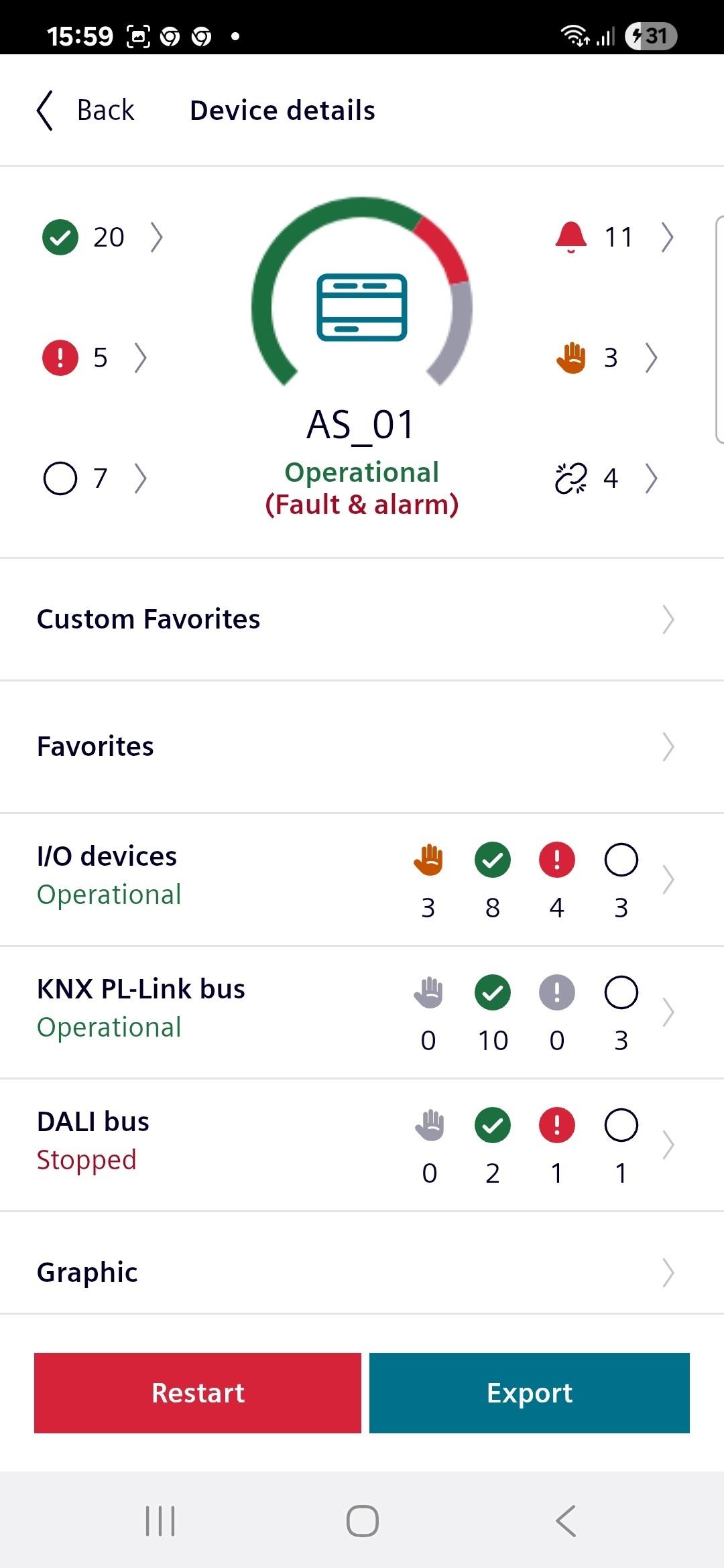Screen dimensions: 724x1568
Task: Tap orange hand icon in I/O devices row
Action: [428, 860]
